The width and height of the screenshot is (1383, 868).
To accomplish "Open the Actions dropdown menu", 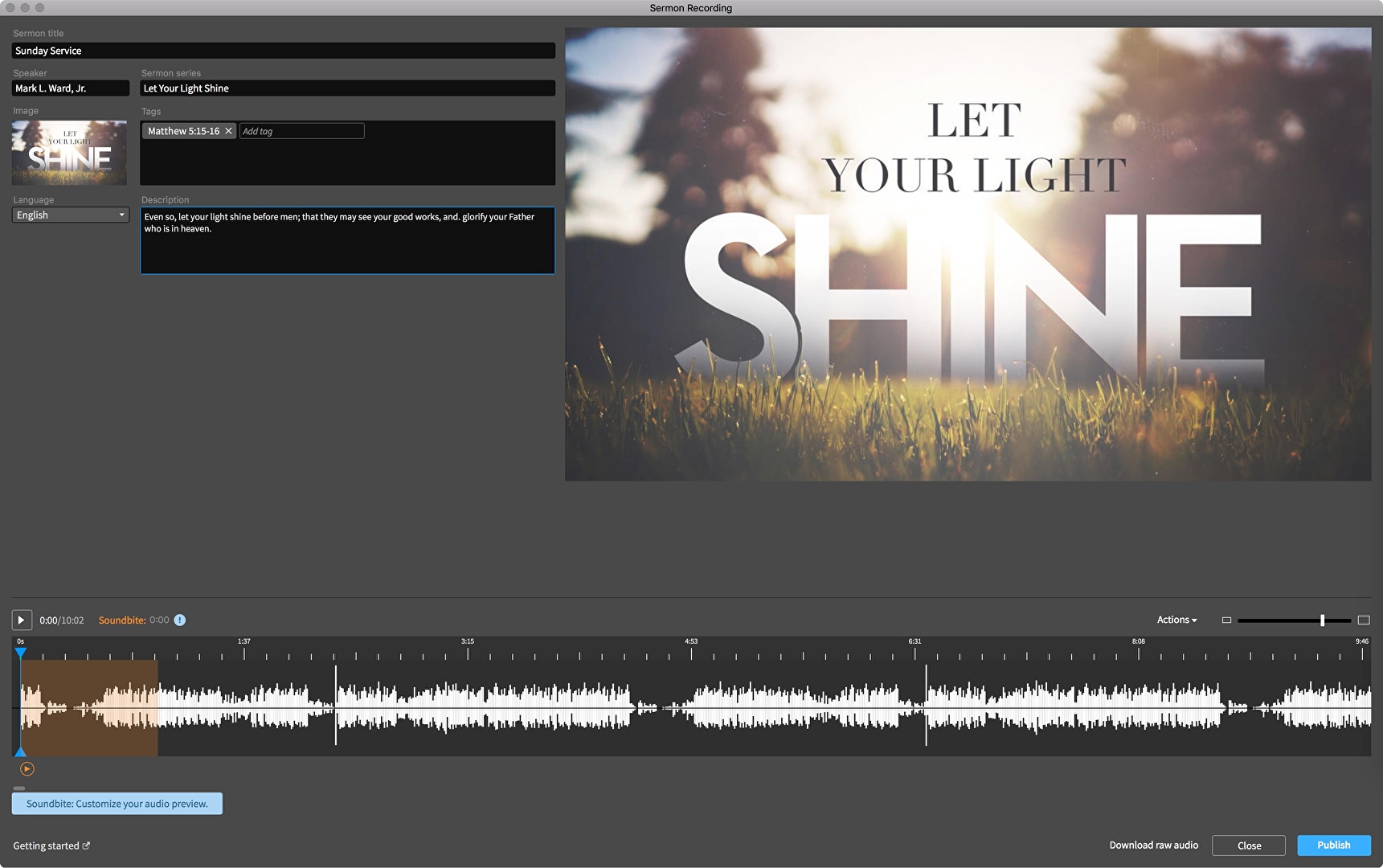I will coord(1176,620).
